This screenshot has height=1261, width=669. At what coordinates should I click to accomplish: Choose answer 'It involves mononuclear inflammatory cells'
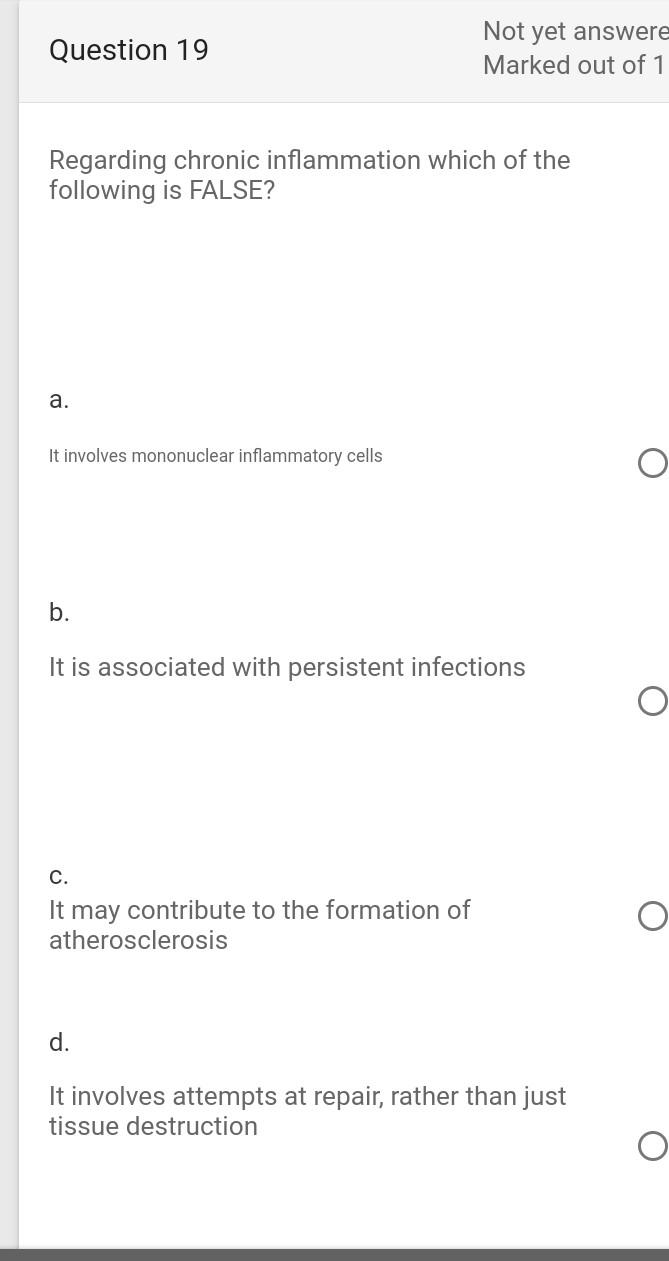click(215, 456)
